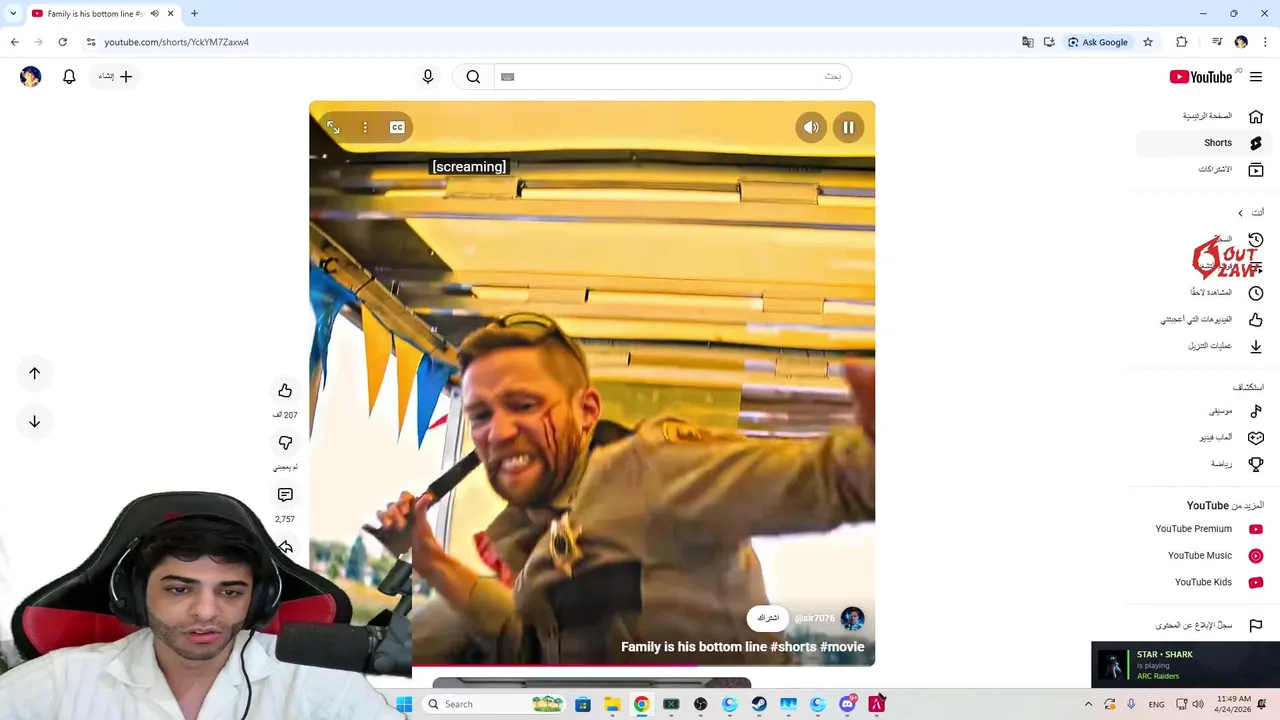
Task: Click the create plus button
Action: click(116, 76)
